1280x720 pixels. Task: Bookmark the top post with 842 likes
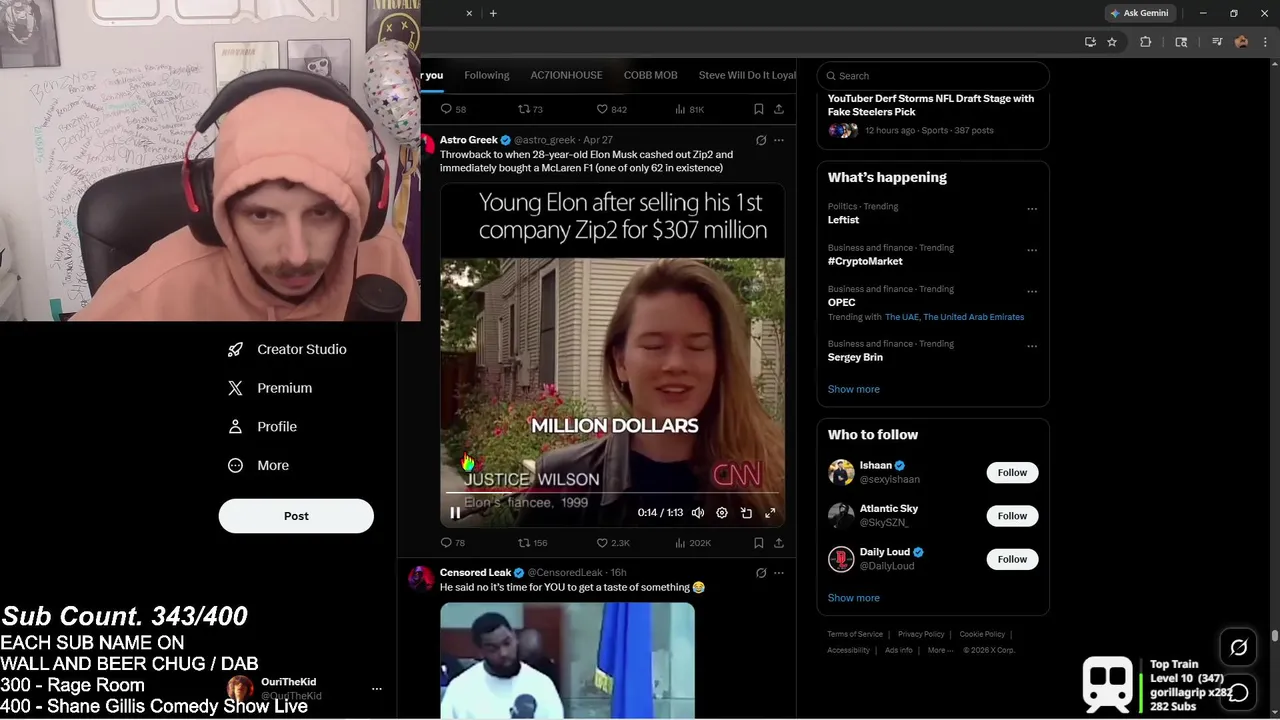[x=759, y=109]
